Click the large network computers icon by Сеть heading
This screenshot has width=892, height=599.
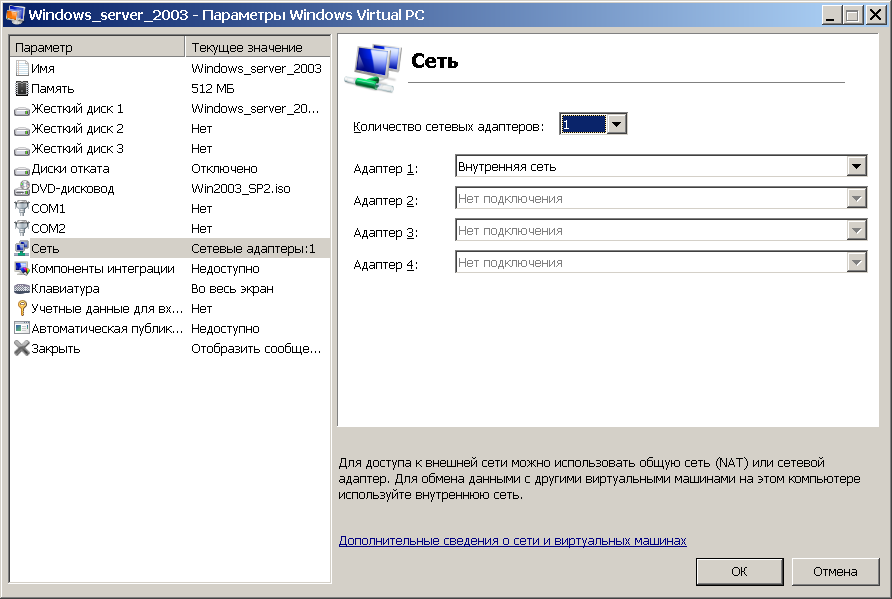click(373, 68)
